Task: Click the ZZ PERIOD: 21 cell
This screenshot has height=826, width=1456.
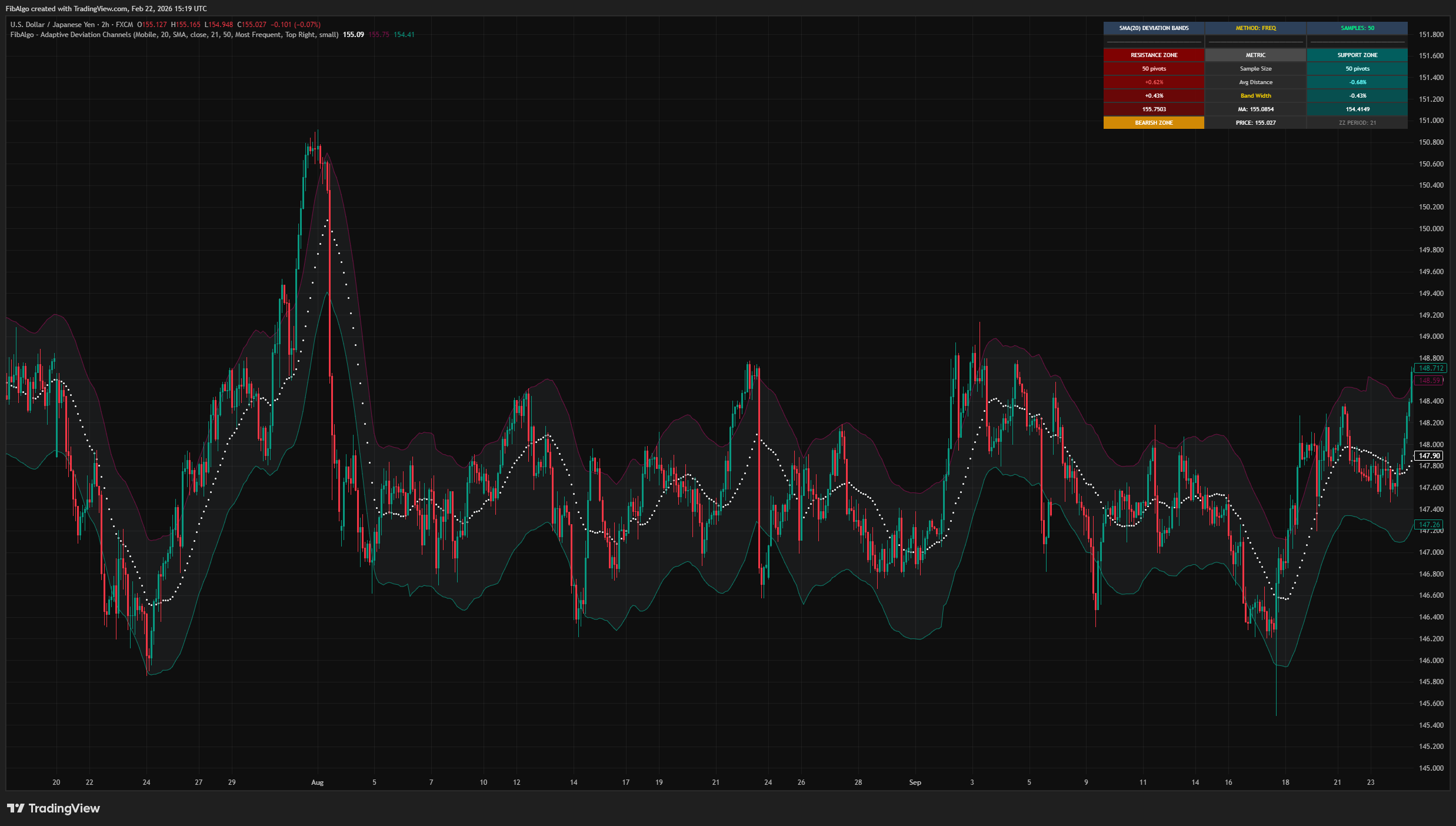Action: (x=1358, y=122)
